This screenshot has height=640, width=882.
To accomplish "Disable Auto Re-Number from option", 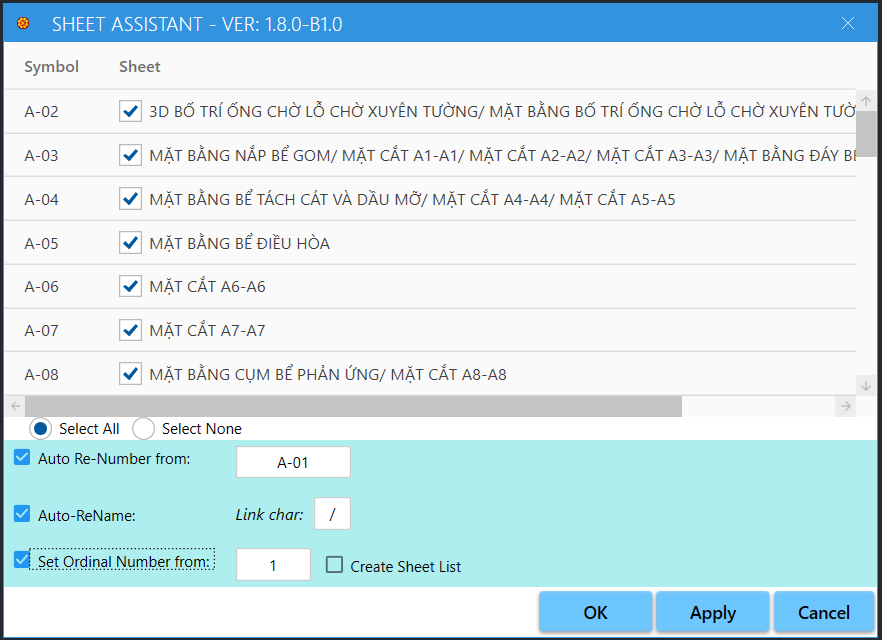I will pyautogui.click(x=22, y=458).
